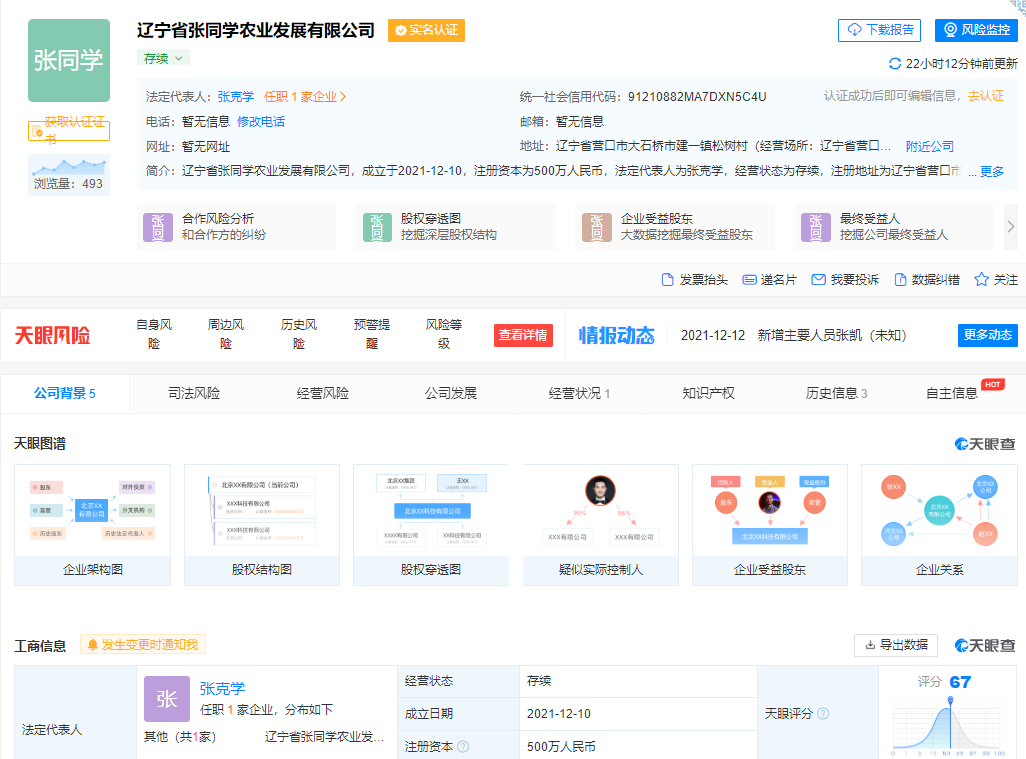
Task: Open the 股权穿透图 thumbnail in 天眼图谱
Action: coord(431,525)
